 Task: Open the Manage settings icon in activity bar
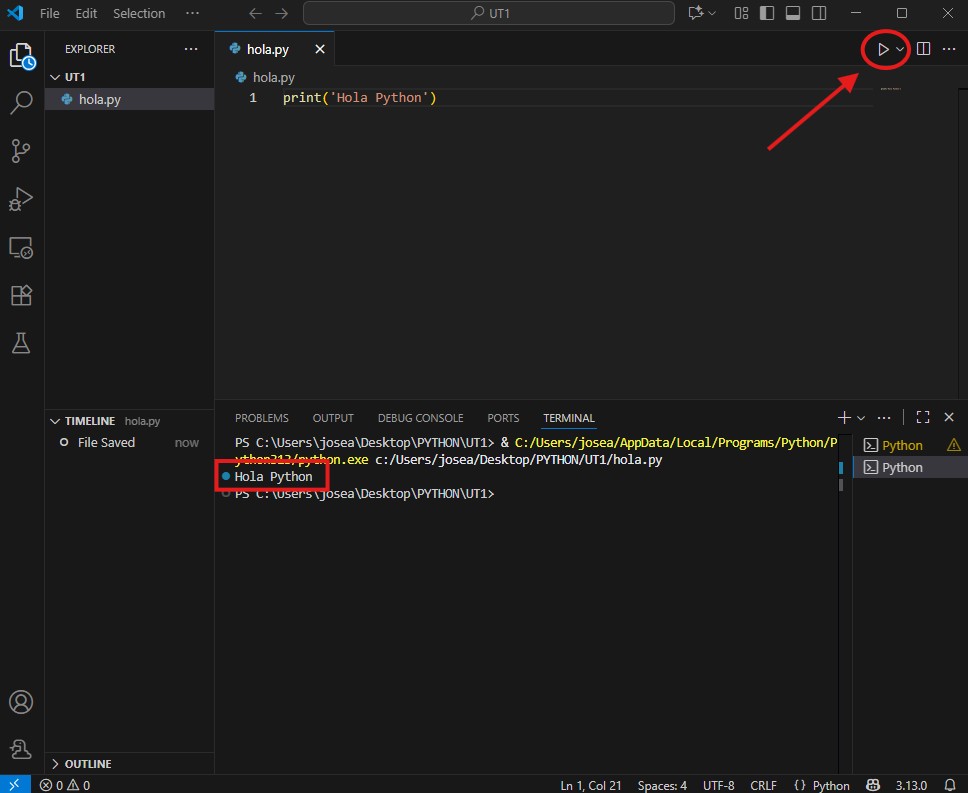click(22, 749)
